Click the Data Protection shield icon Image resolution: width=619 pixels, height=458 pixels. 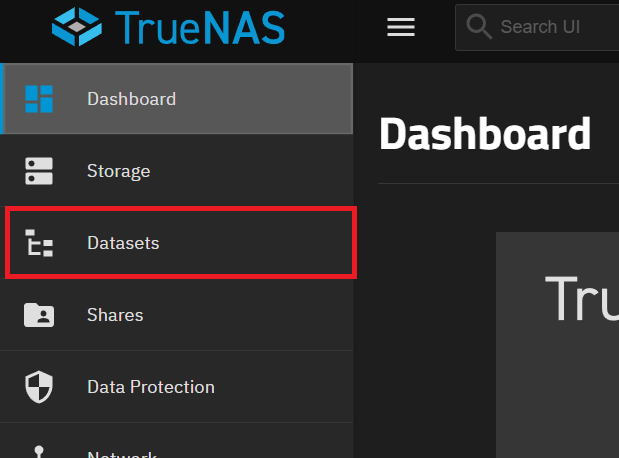point(39,387)
